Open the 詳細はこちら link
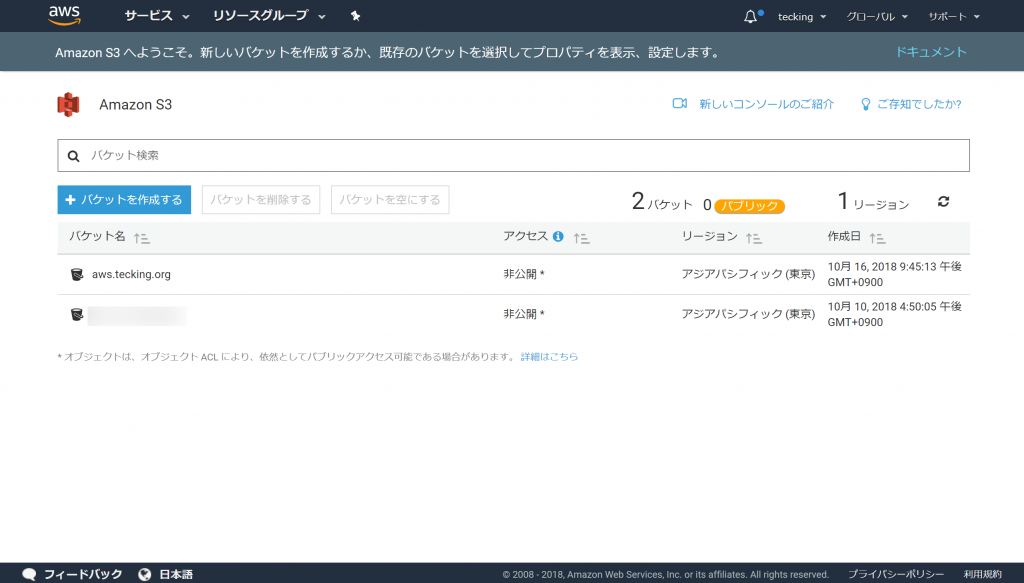 click(549, 356)
